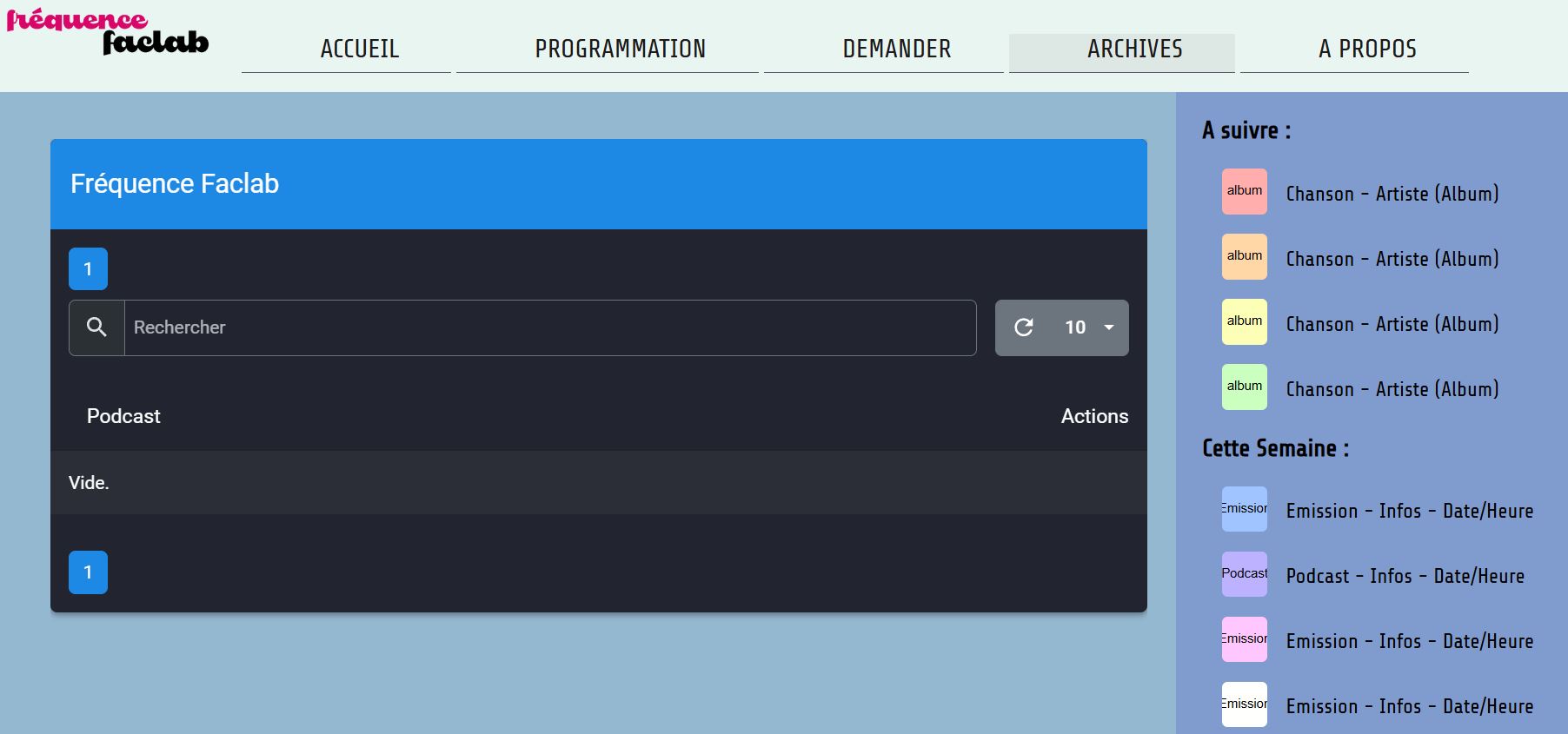The image size is (1568, 734).
Task: Select the orange album thumbnail
Action: tap(1244, 257)
